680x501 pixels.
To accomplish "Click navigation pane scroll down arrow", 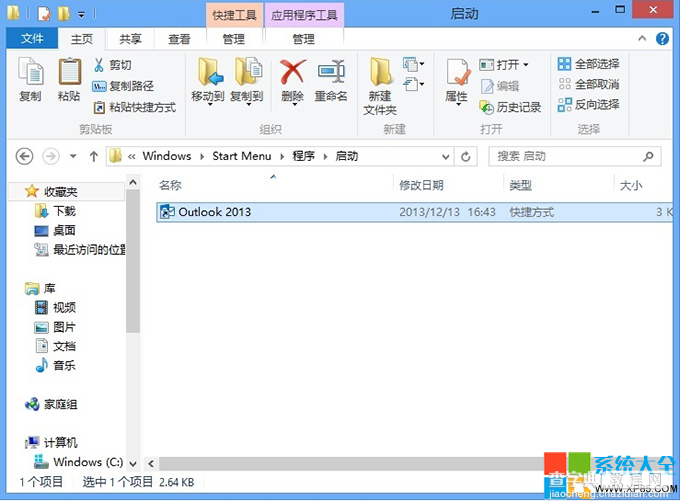I will click(133, 464).
